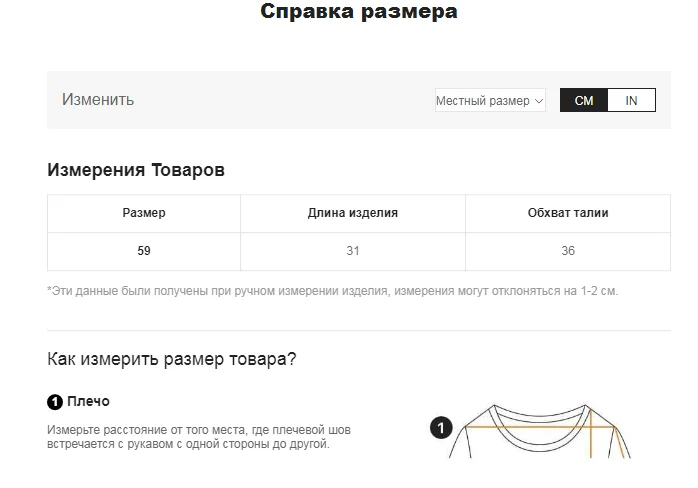The image size is (698, 488).
Task: Click the Обхват талии column header
Action: [x=568, y=213]
